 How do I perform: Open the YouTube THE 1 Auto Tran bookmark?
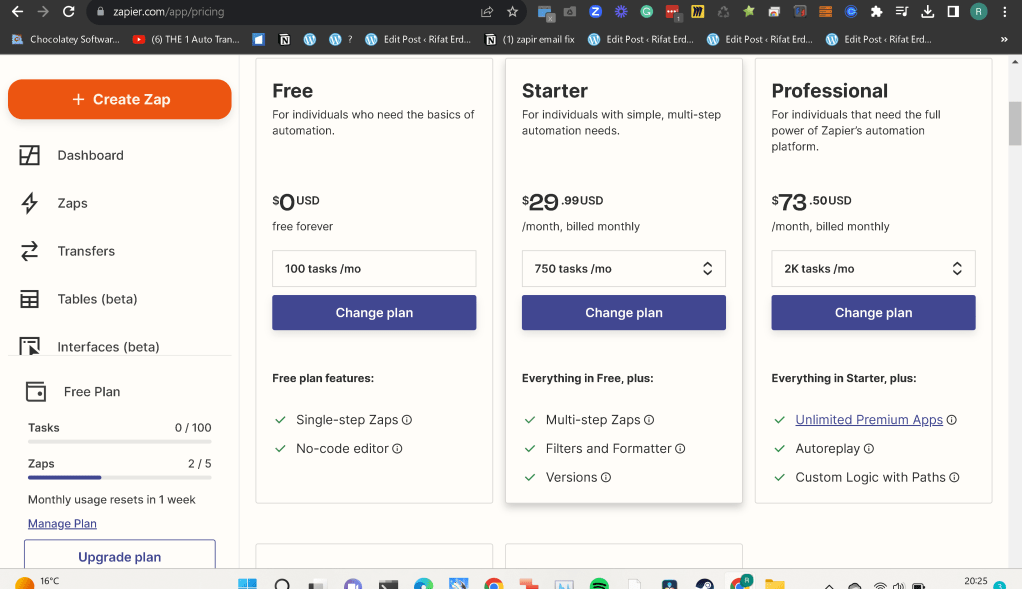[186, 40]
